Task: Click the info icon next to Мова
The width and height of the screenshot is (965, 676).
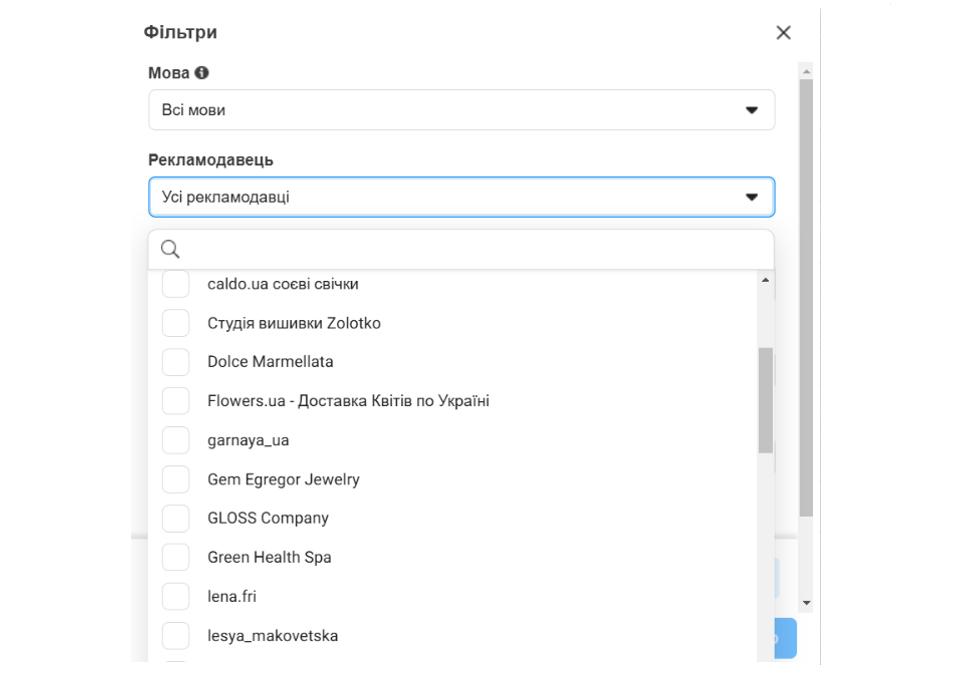Action: tap(202, 73)
